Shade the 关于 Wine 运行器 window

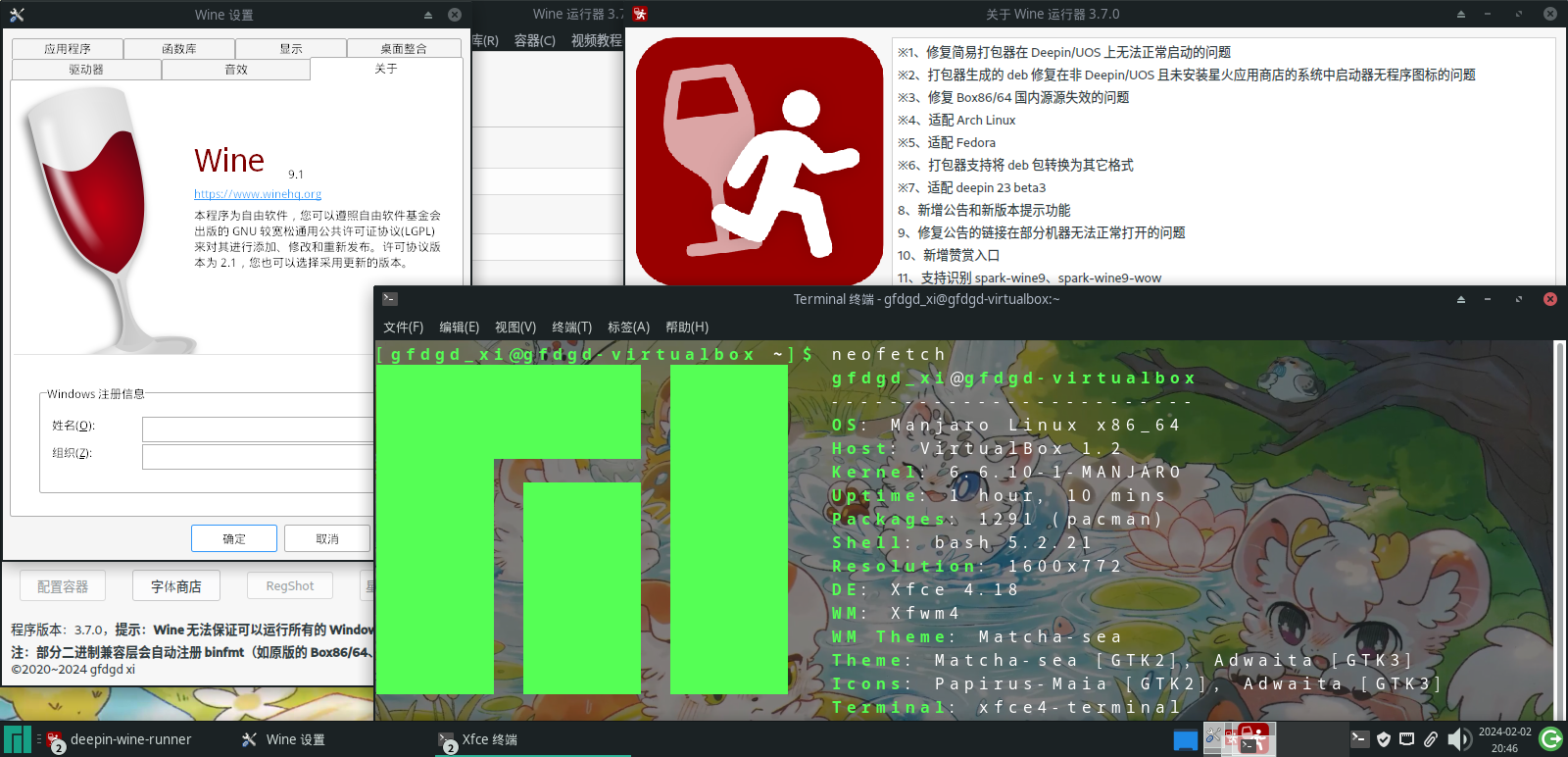1460,14
